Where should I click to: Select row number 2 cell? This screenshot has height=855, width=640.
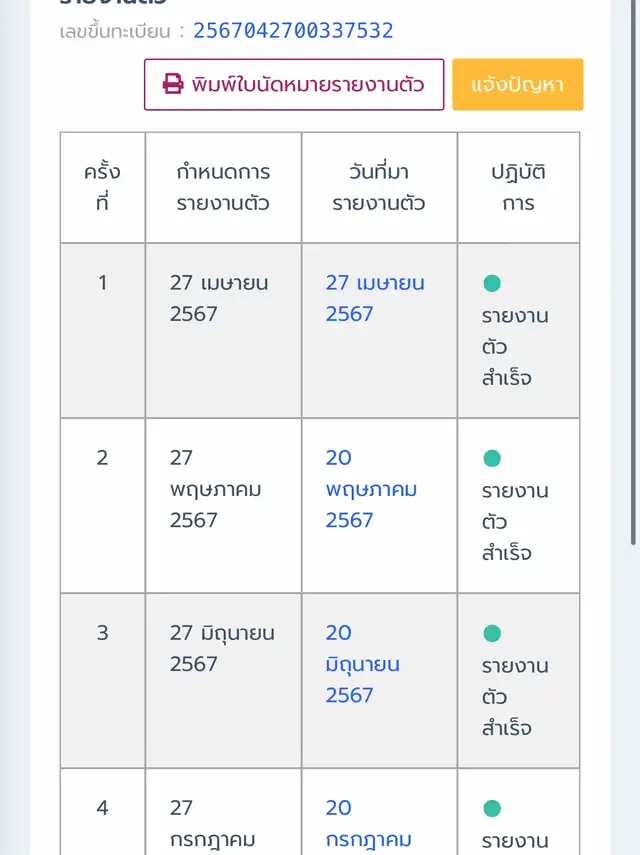102,505
